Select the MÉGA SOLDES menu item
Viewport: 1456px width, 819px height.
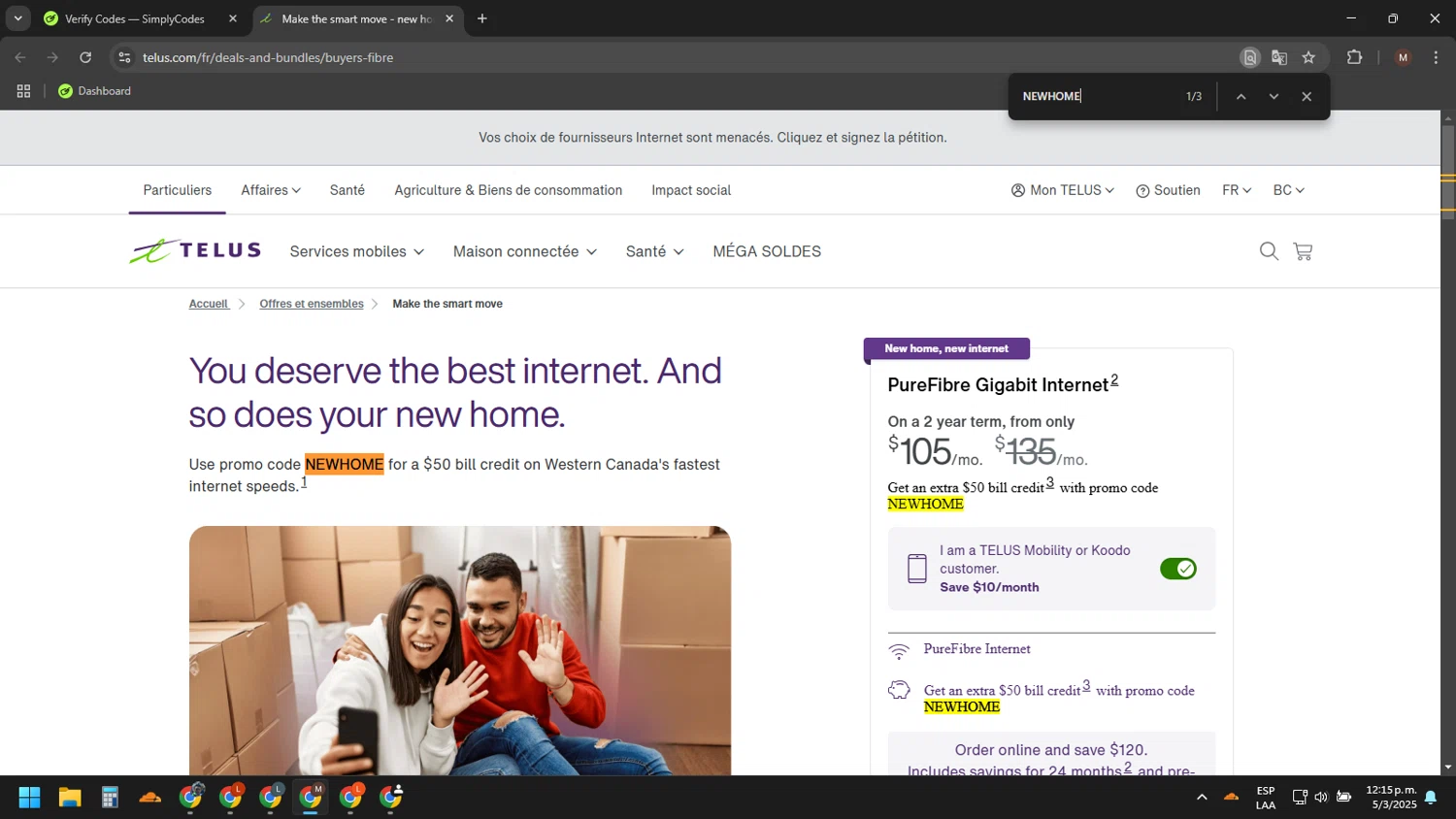pyautogui.click(x=766, y=251)
